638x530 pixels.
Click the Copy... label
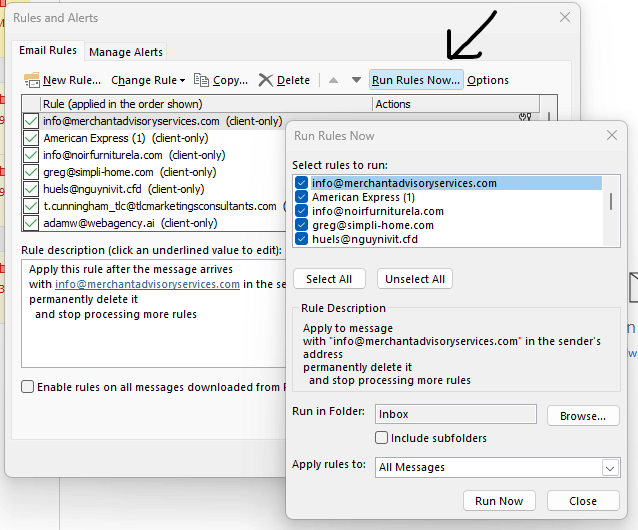pos(230,80)
